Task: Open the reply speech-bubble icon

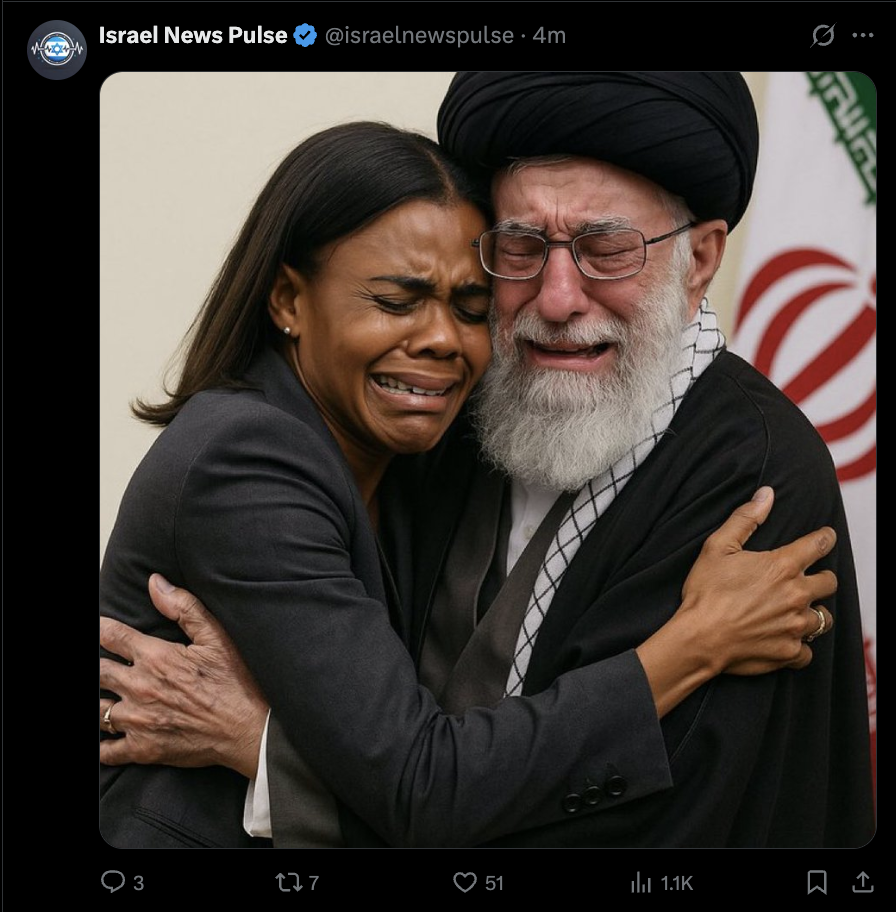Action: tap(113, 882)
